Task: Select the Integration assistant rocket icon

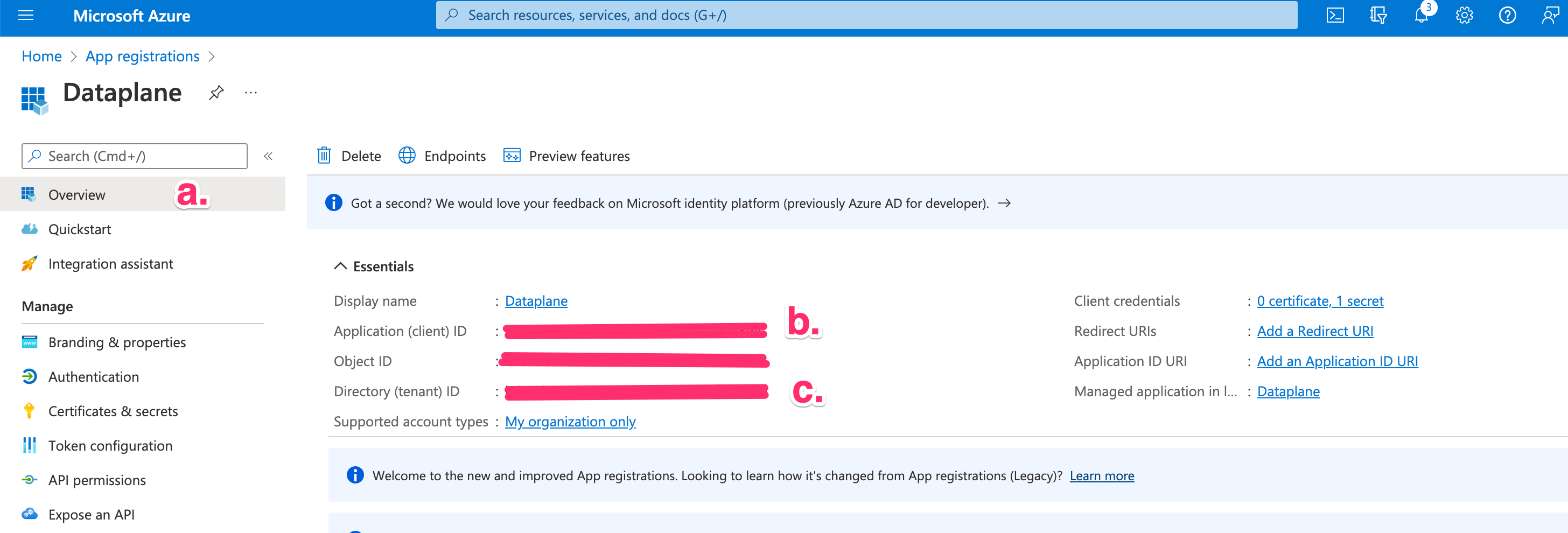Action: [29, 263]
